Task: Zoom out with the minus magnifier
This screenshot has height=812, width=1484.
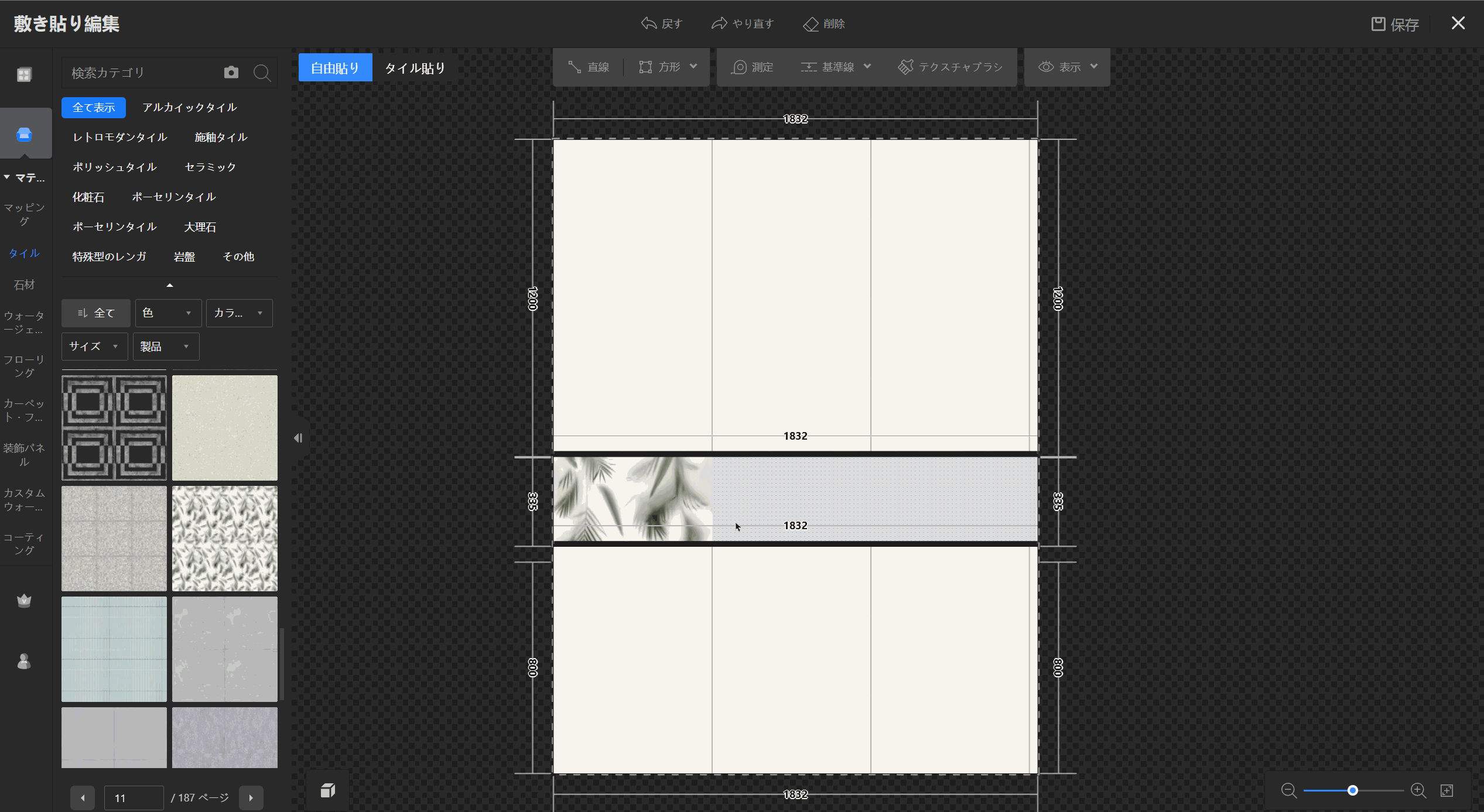Action: 1288,790
